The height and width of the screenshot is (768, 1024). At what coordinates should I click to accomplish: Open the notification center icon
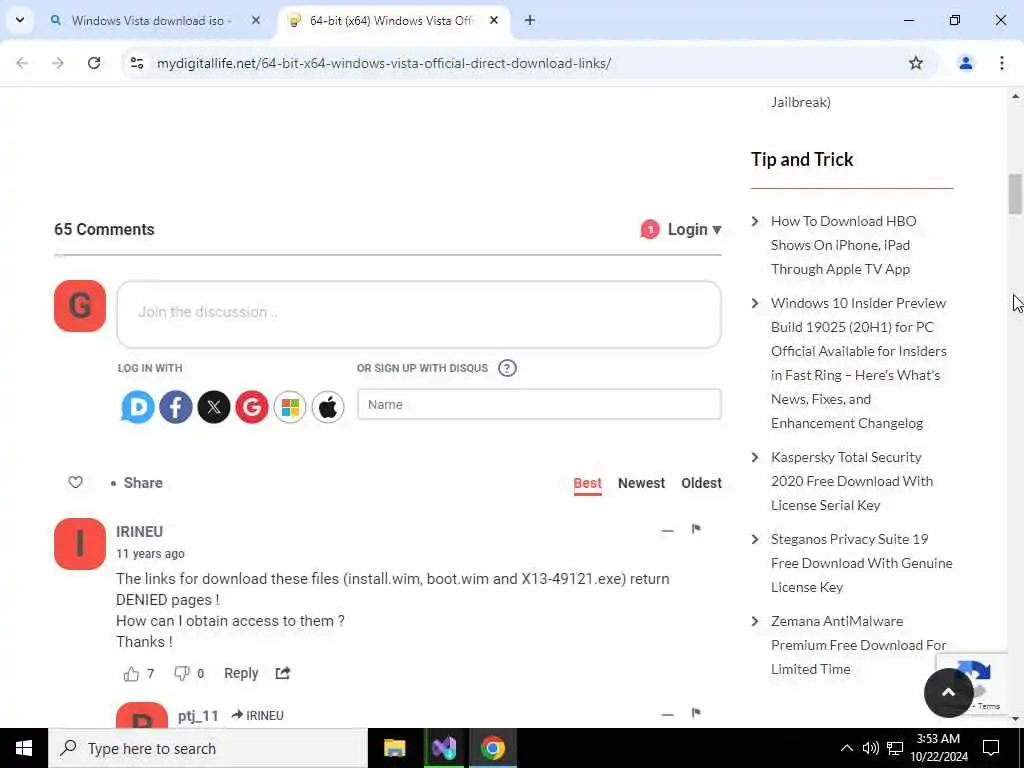[x=991, y=748]
